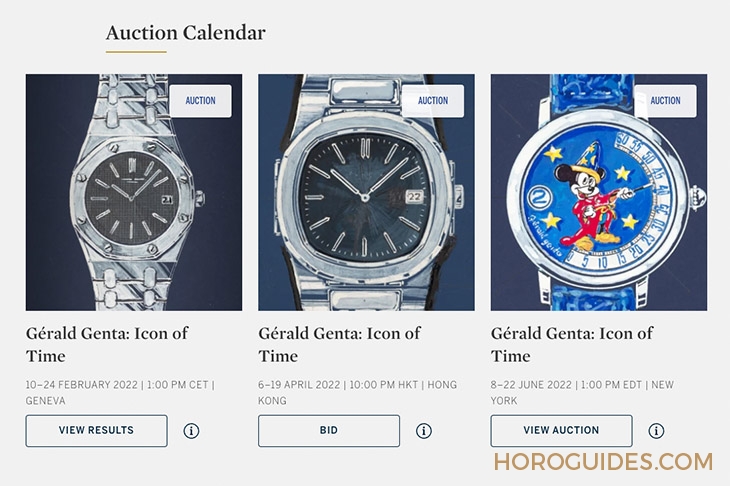Select the 6–19 April 2022 Hong Kong date line
The width and height of the screenshot is (730, 486).
coord(358,392)
